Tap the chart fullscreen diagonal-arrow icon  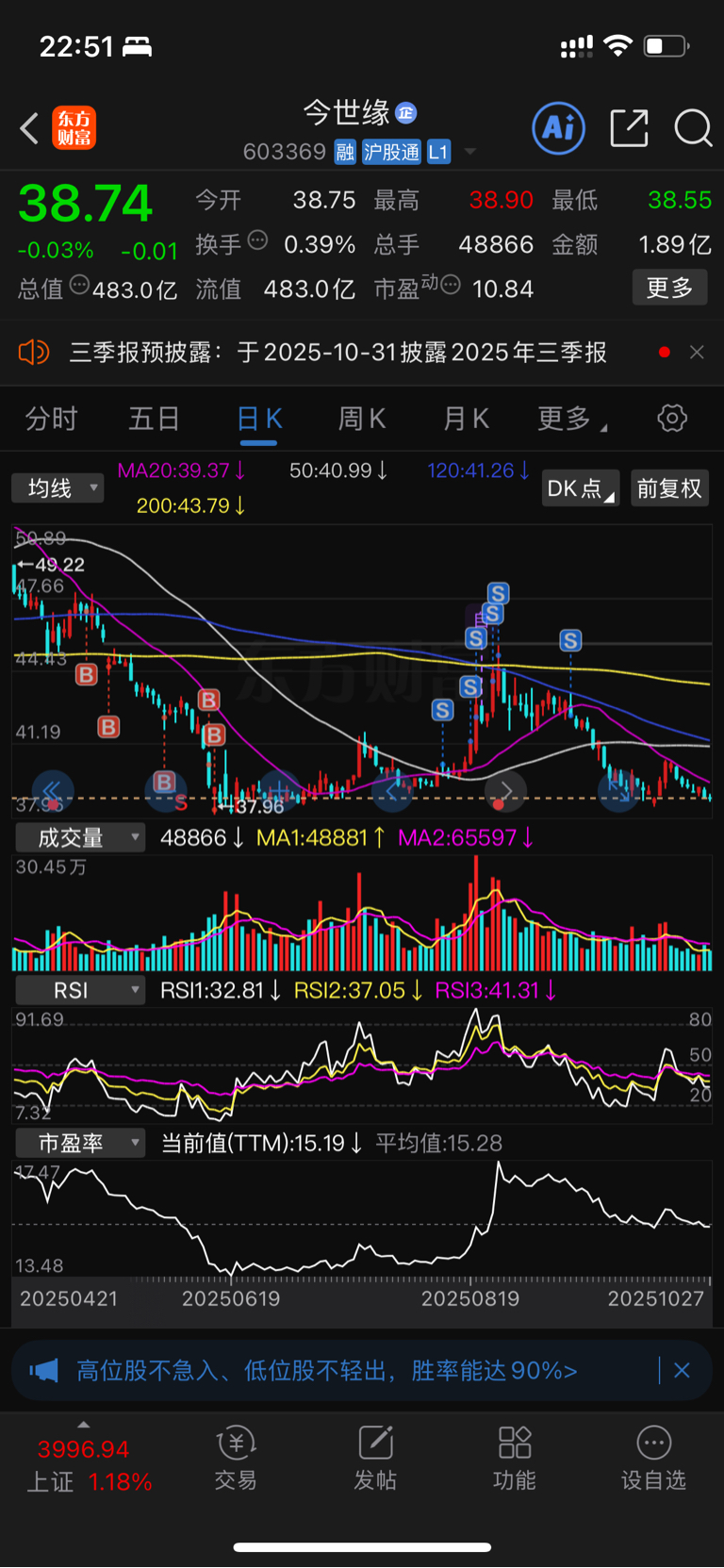coord(619,790)
